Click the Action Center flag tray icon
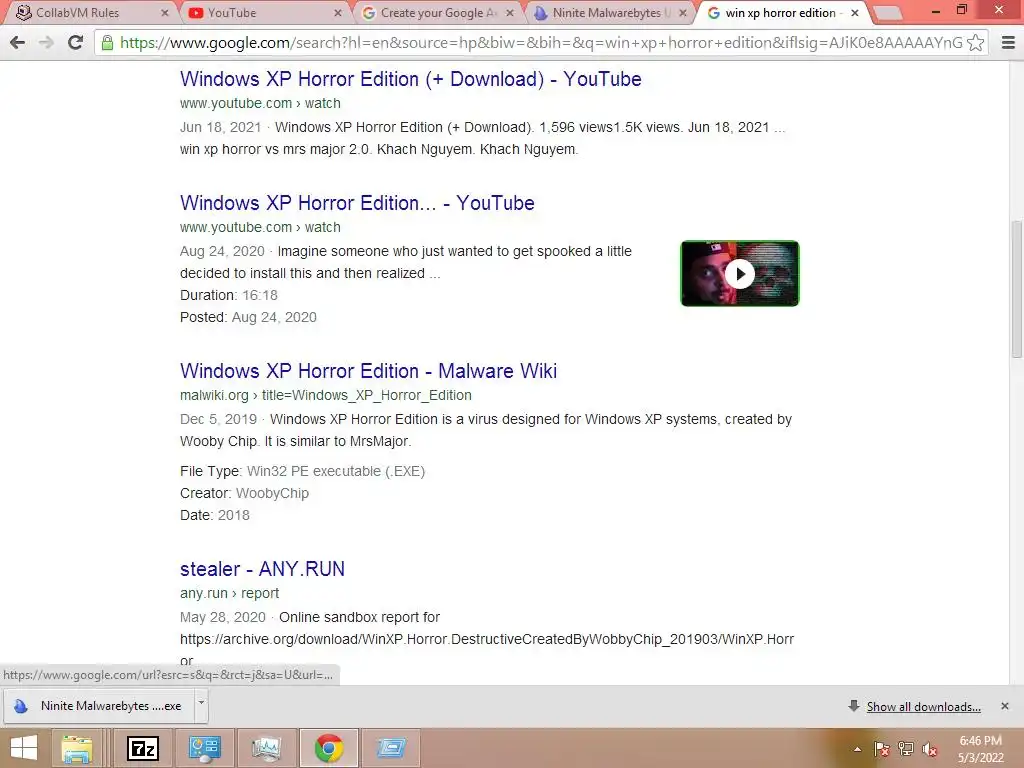 click(x=881, y=750)
